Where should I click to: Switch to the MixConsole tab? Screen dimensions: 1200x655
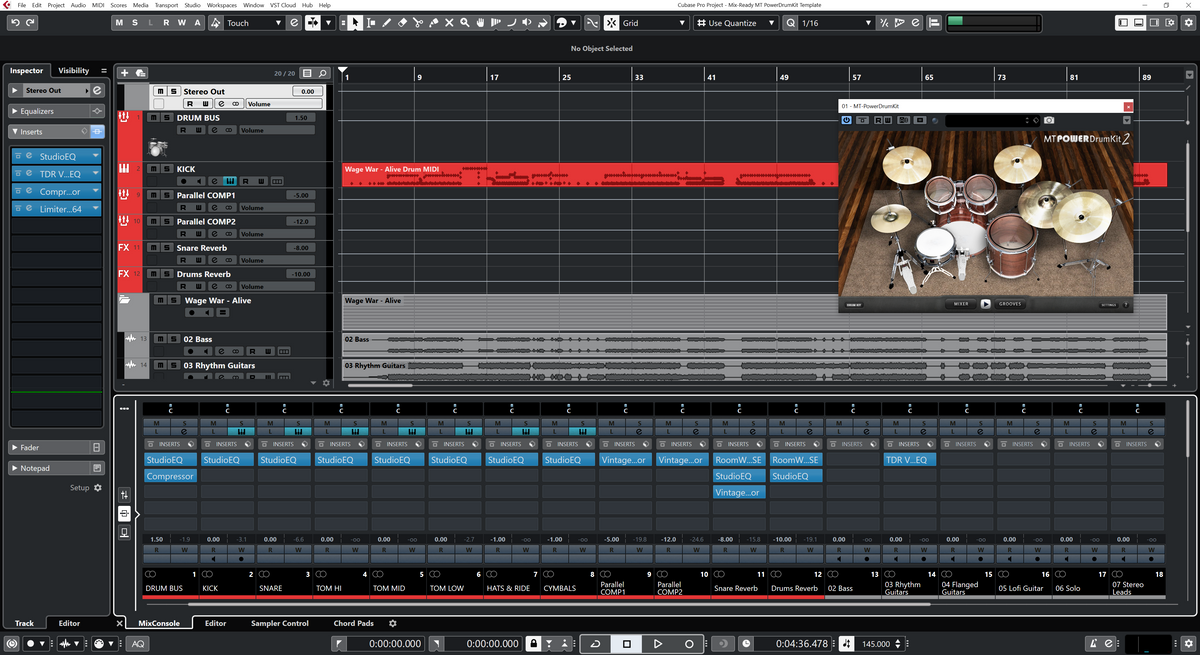(x=159, y=622)
